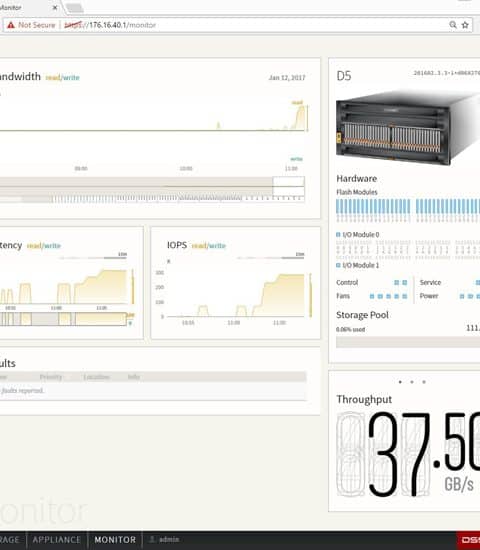Click the Priority column header in faults table

(51, 377)
